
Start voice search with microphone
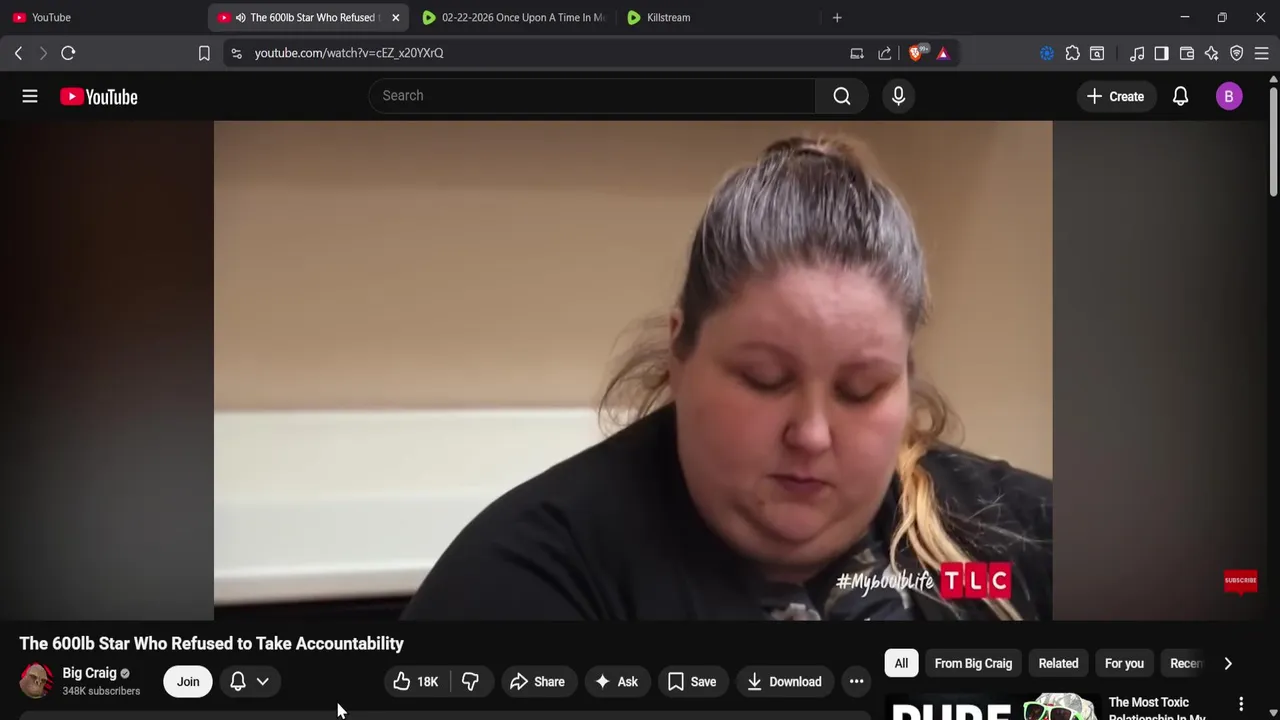(898, 96)
